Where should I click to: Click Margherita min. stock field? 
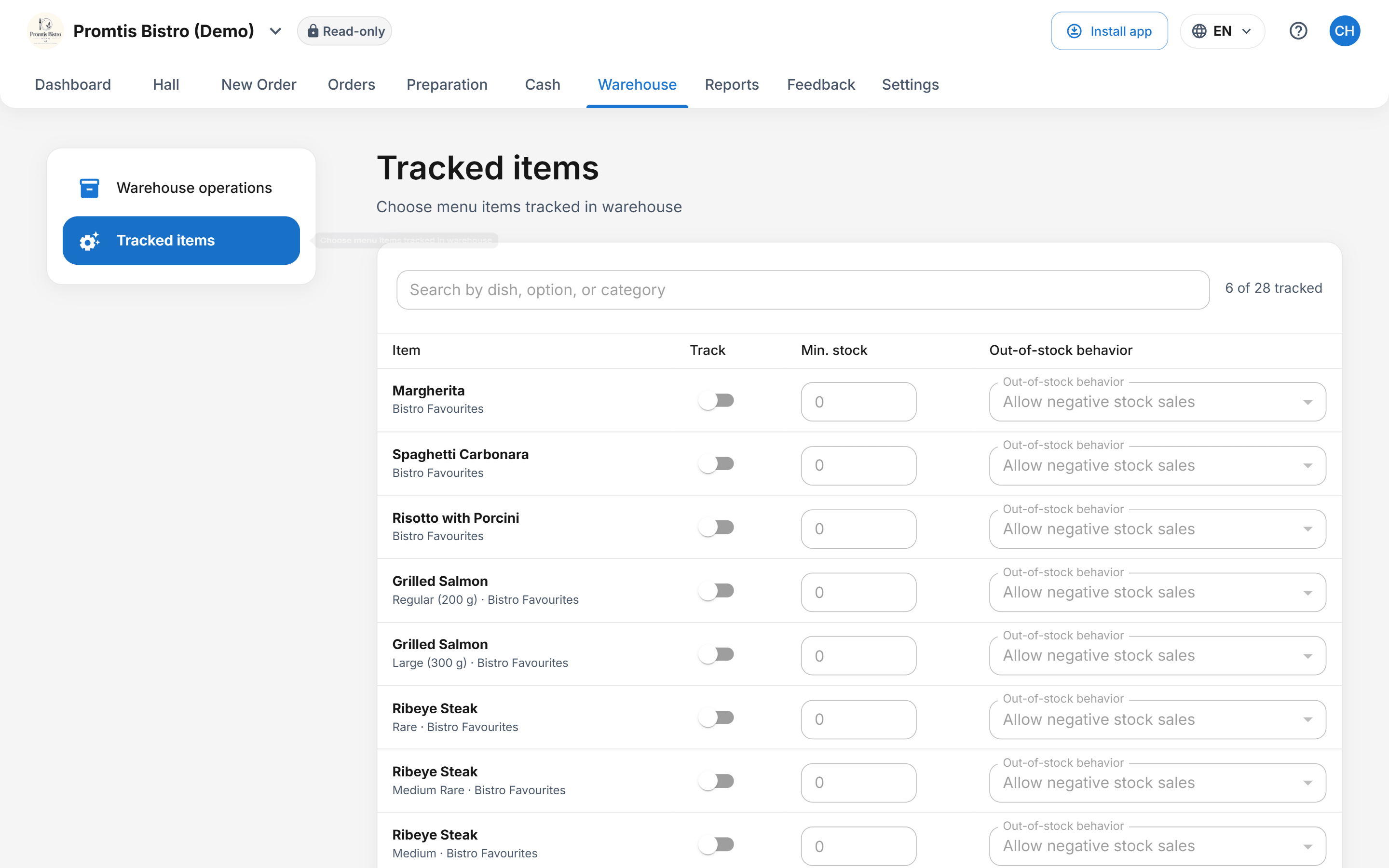point(858,402)
